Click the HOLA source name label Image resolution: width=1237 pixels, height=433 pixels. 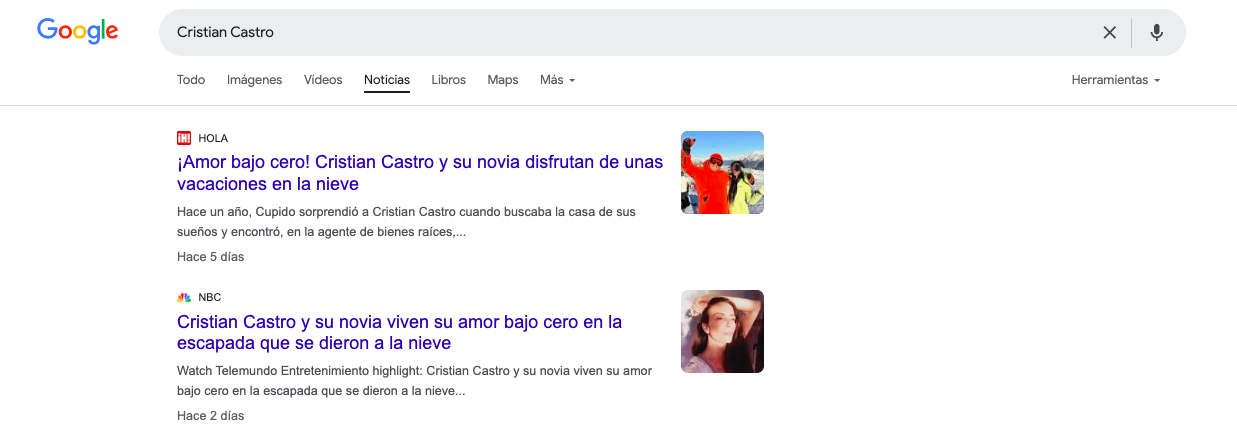click(x=213, y=138)
